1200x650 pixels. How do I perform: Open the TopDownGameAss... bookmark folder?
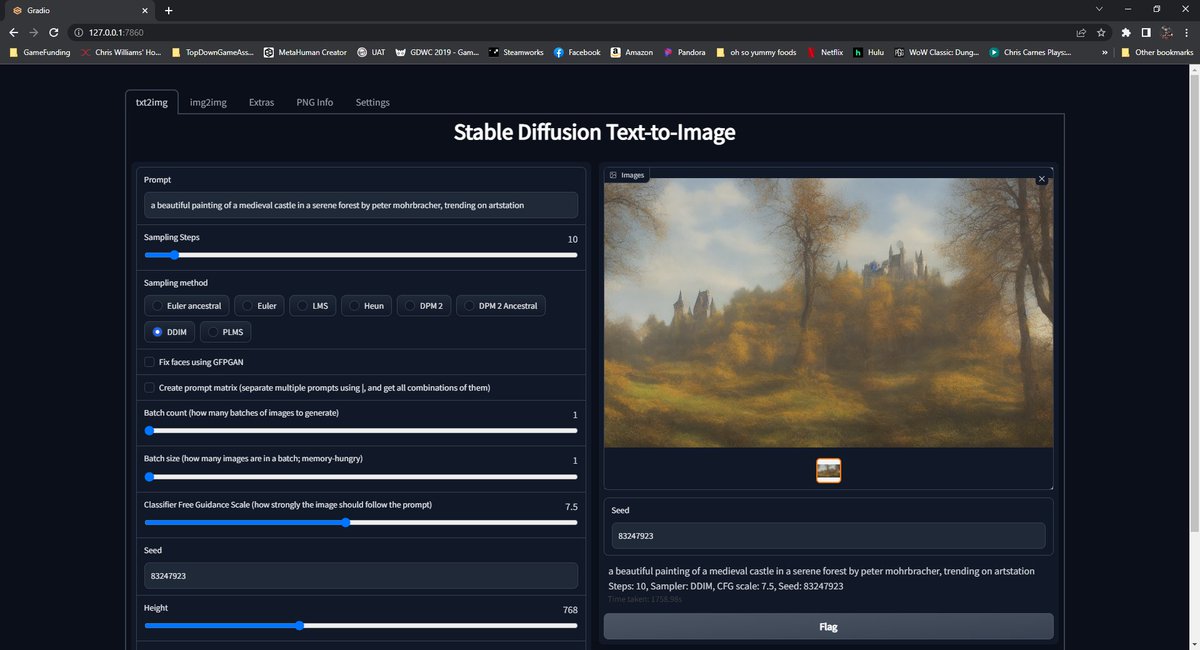[x=212, y=52]
